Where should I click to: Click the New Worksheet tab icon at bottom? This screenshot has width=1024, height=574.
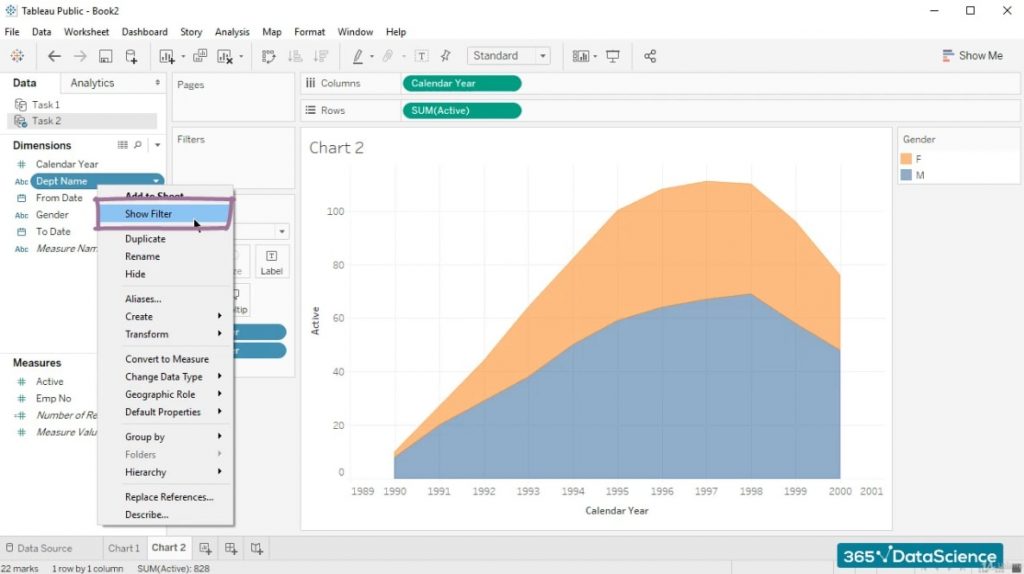click(205, 549)
